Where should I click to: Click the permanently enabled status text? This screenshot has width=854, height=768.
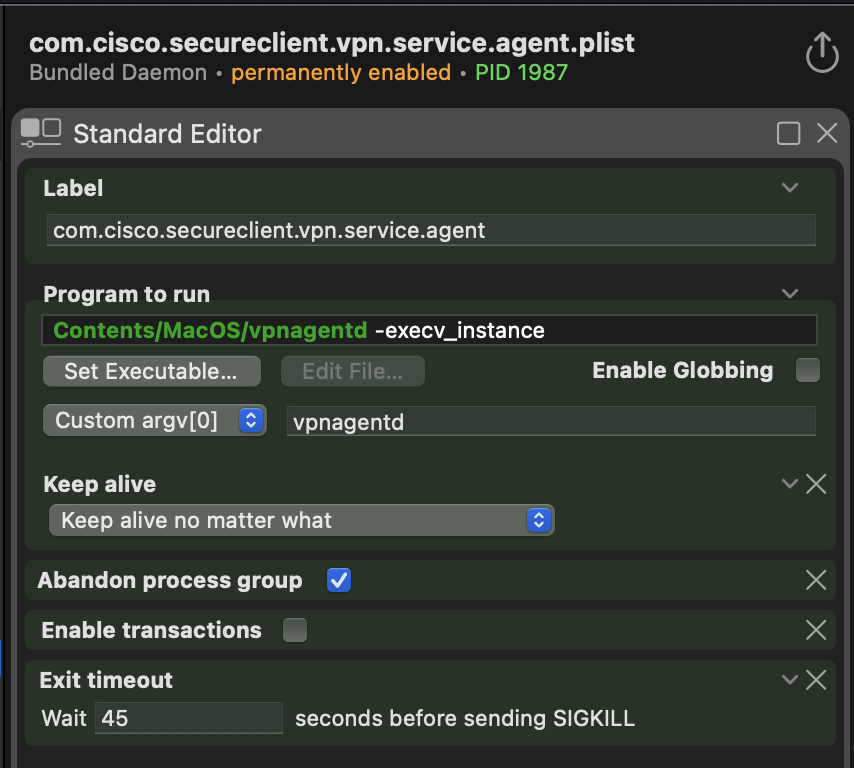[x=341, y=72]
